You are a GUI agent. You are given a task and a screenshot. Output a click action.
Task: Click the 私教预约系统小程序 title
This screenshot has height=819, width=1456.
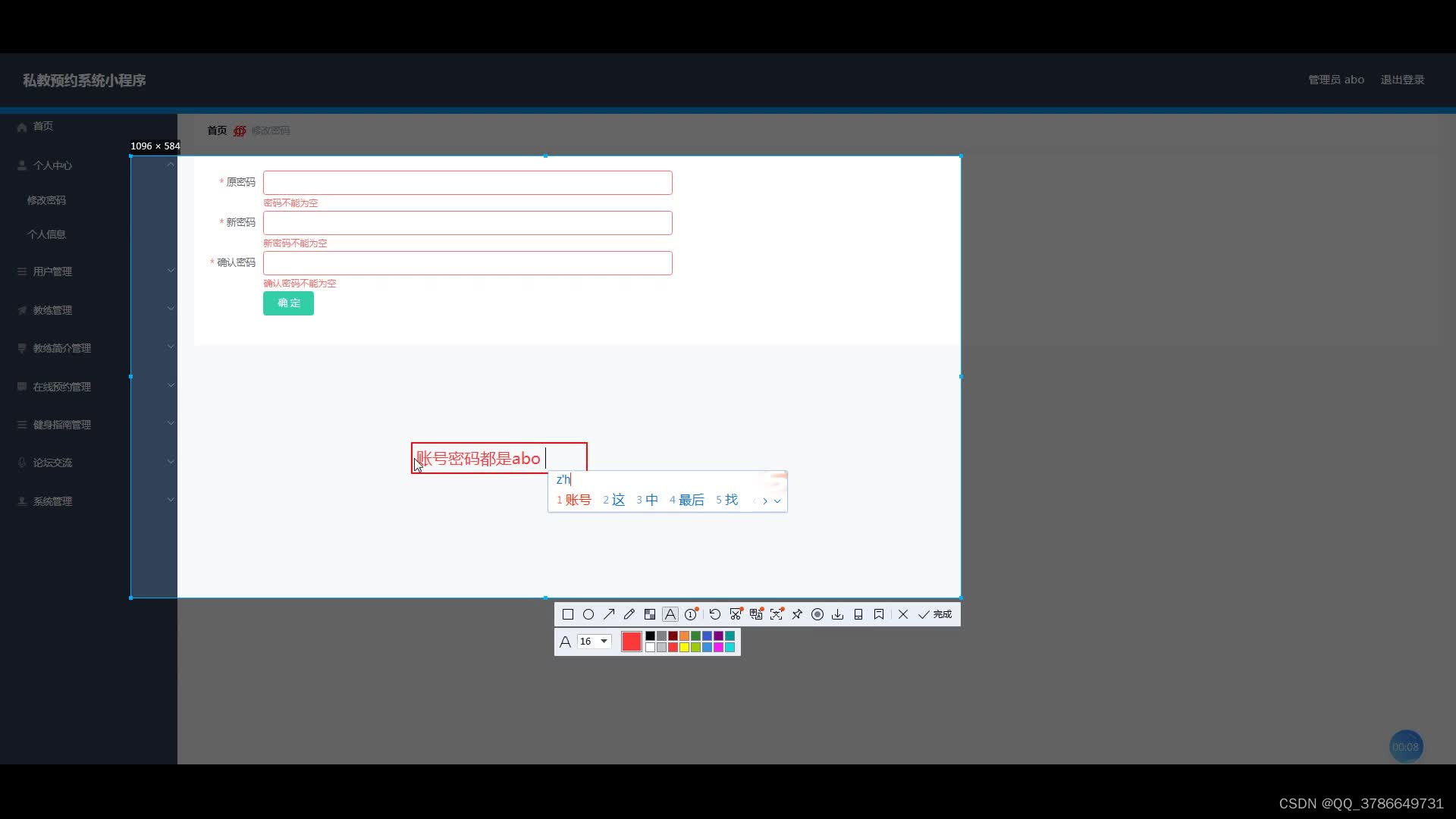[x=84, y=80]
